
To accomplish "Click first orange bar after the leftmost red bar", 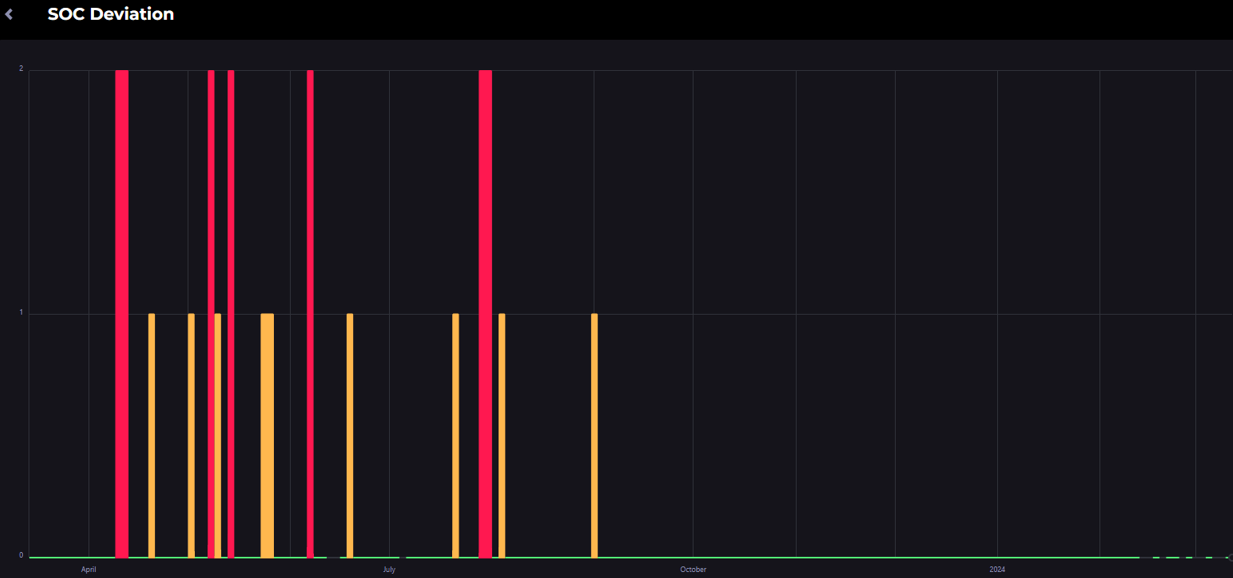I will [x=152, y=435].
